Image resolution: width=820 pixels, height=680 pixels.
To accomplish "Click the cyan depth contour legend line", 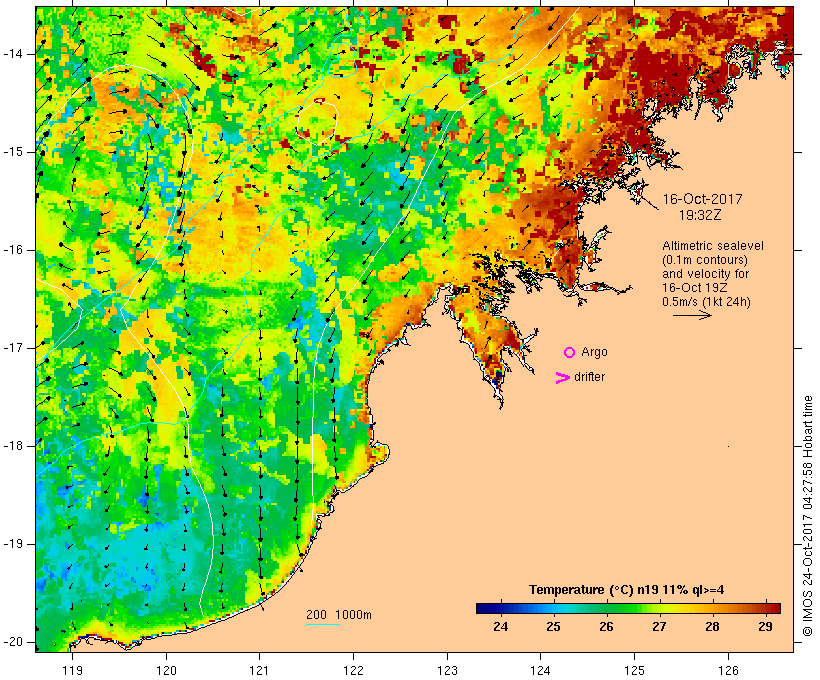I will pos(323,624).
